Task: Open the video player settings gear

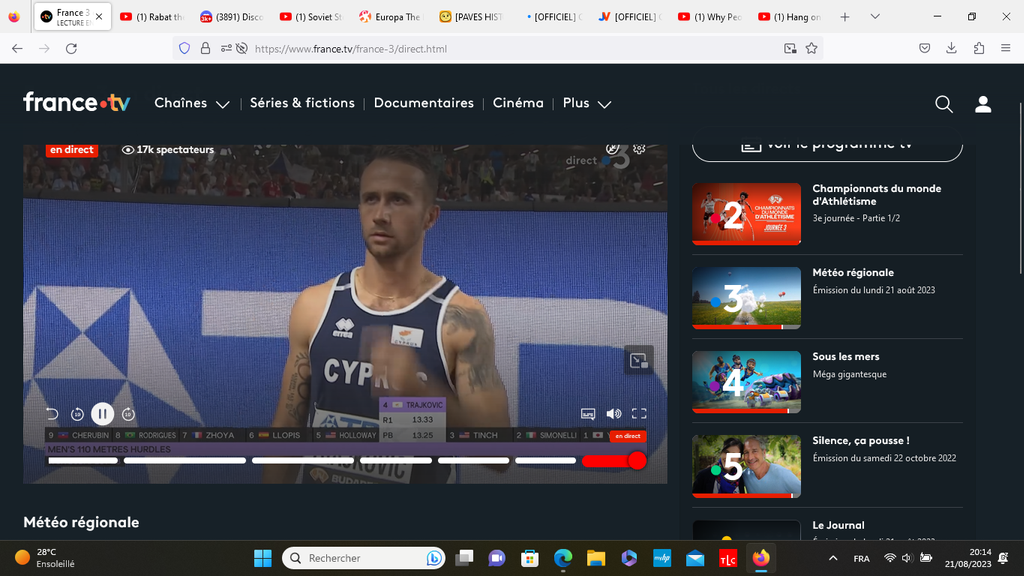Action: pyautogui.click(x=639, y=149)
